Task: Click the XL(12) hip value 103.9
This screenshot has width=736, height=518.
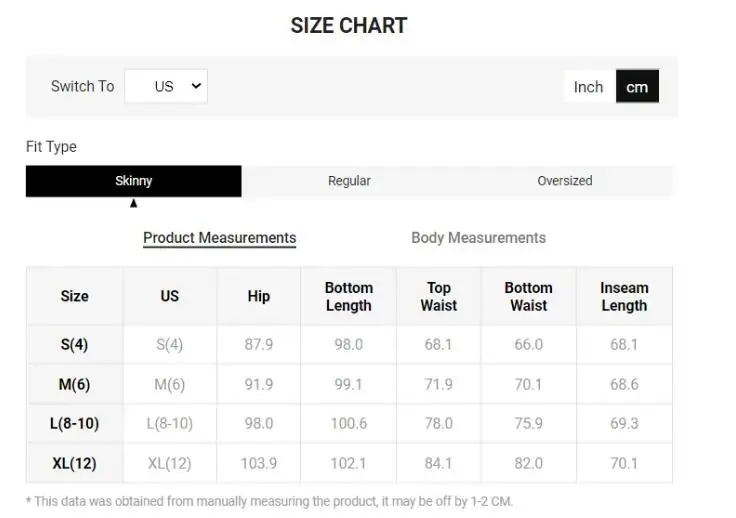Action: click(x=259, y=463)
